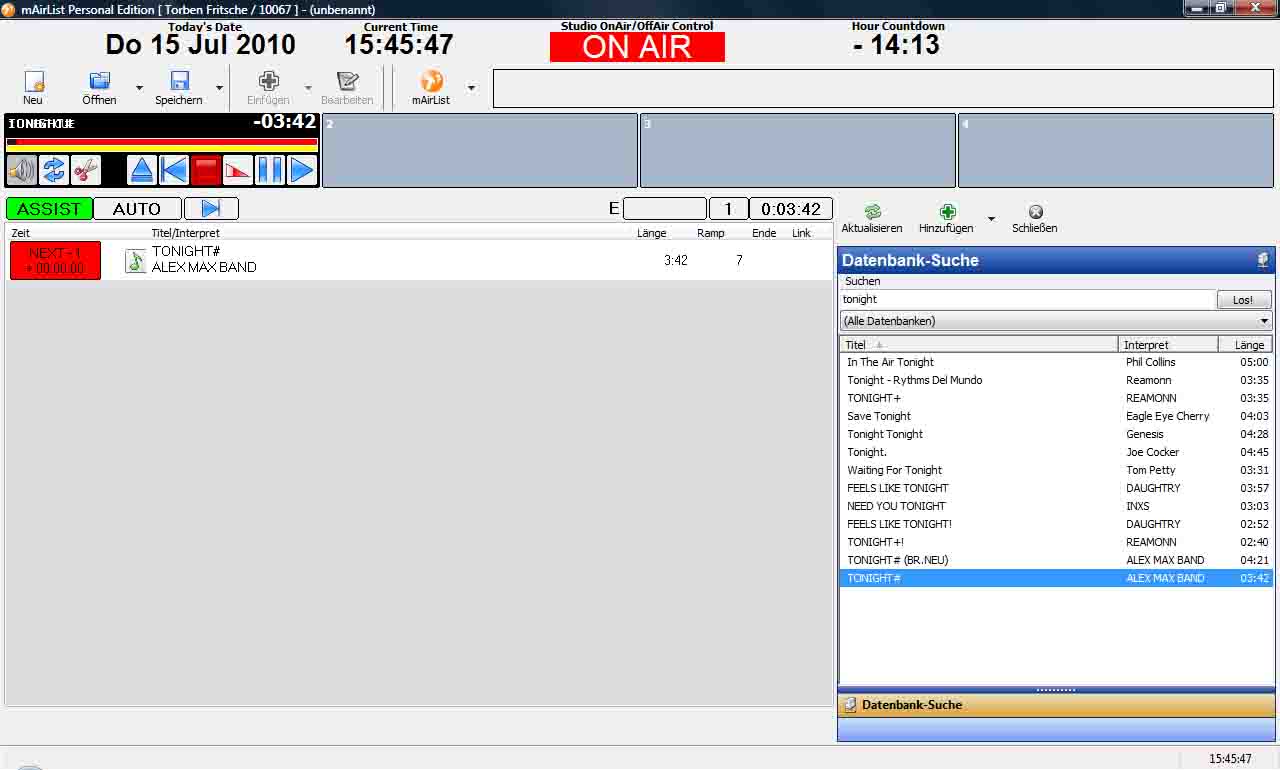Click the progress bar in player 1
1280x770 pixels.
pyautogui.click(x=162, y=144)
